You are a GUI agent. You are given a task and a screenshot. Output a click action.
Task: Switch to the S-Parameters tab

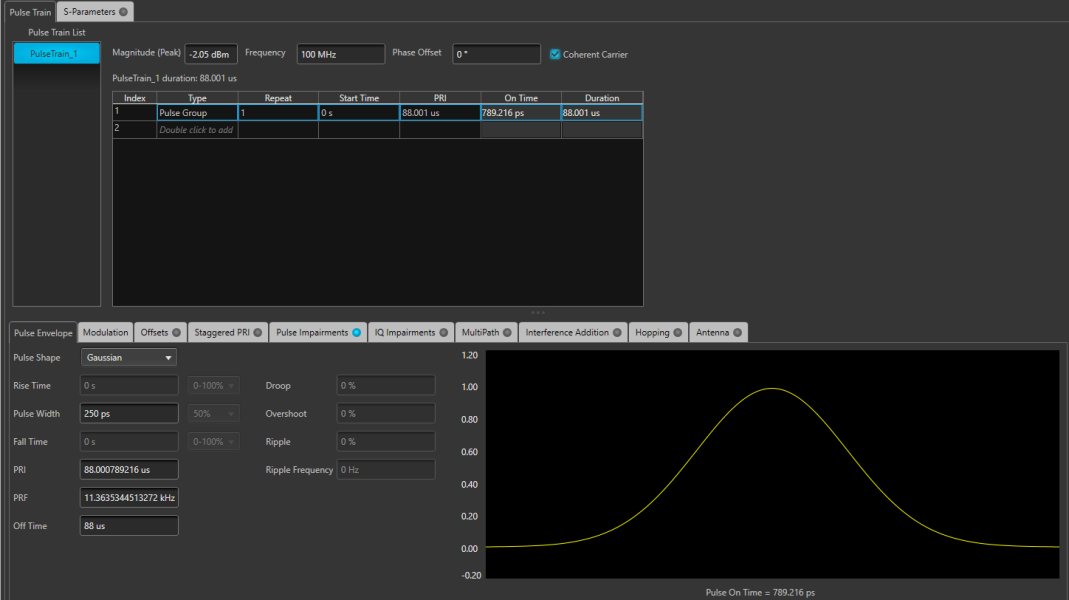coord(90,11)
